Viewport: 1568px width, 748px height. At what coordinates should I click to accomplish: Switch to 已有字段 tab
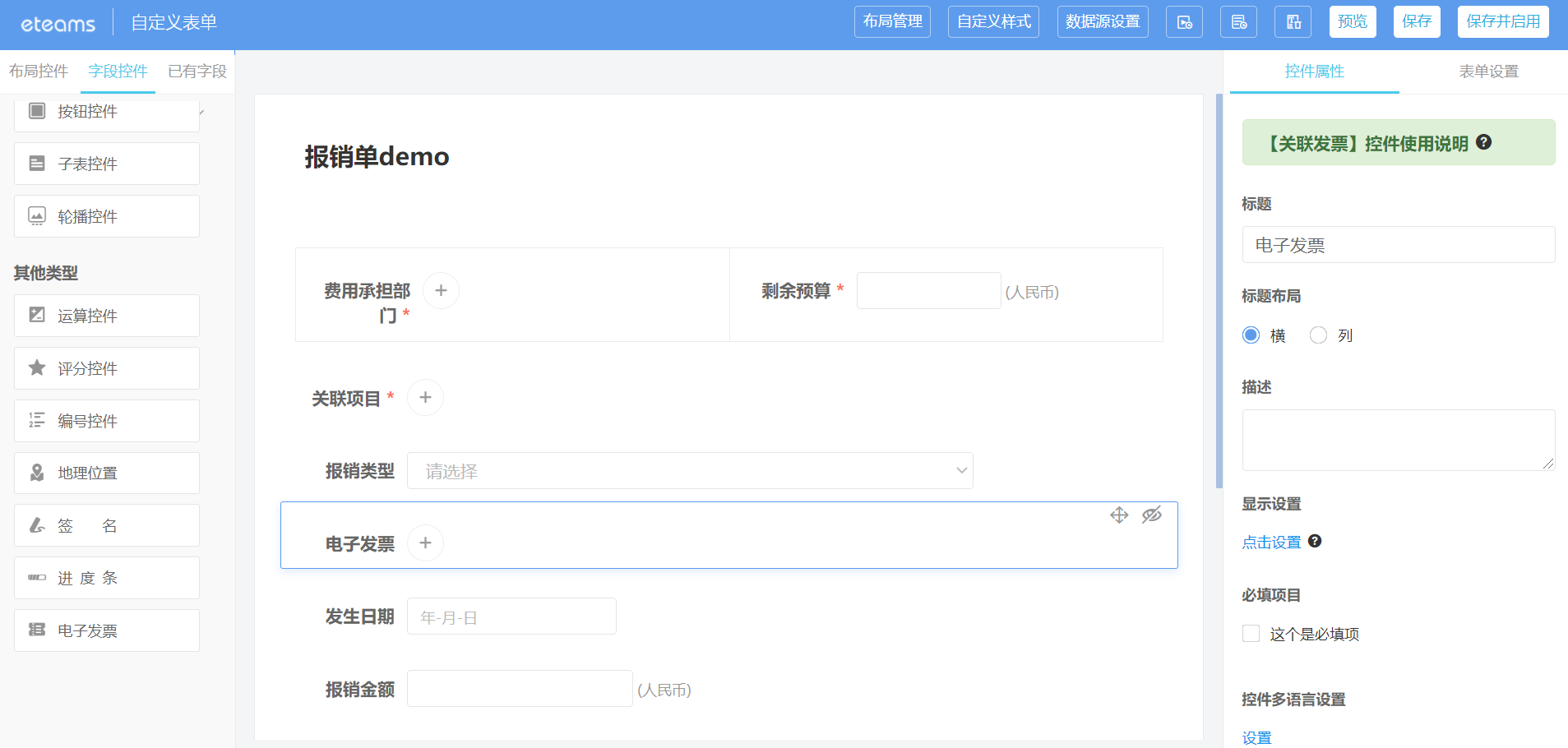pyautogui.click(x=197, y=72)
